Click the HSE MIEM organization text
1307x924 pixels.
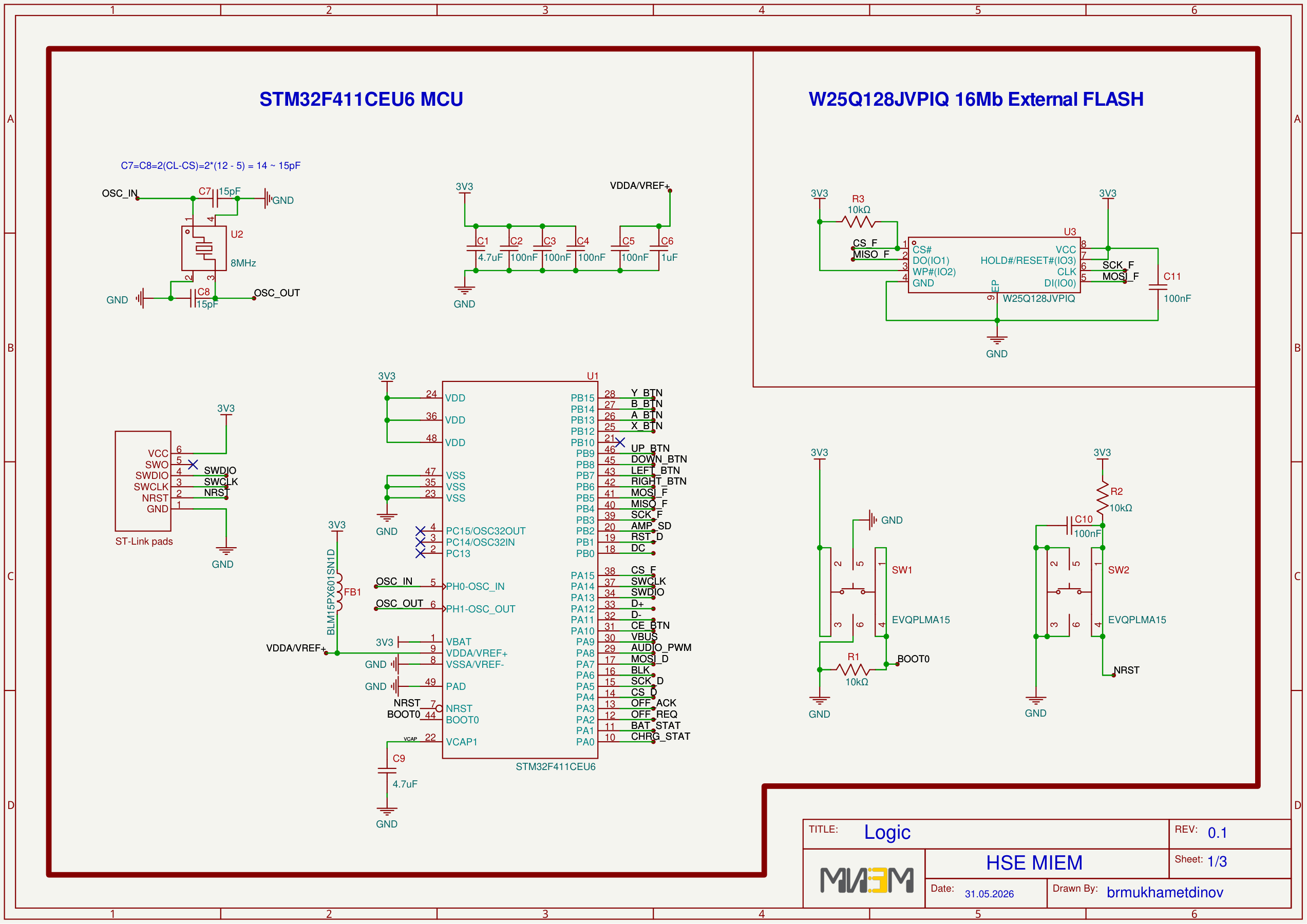click(x=1034, y=863)
